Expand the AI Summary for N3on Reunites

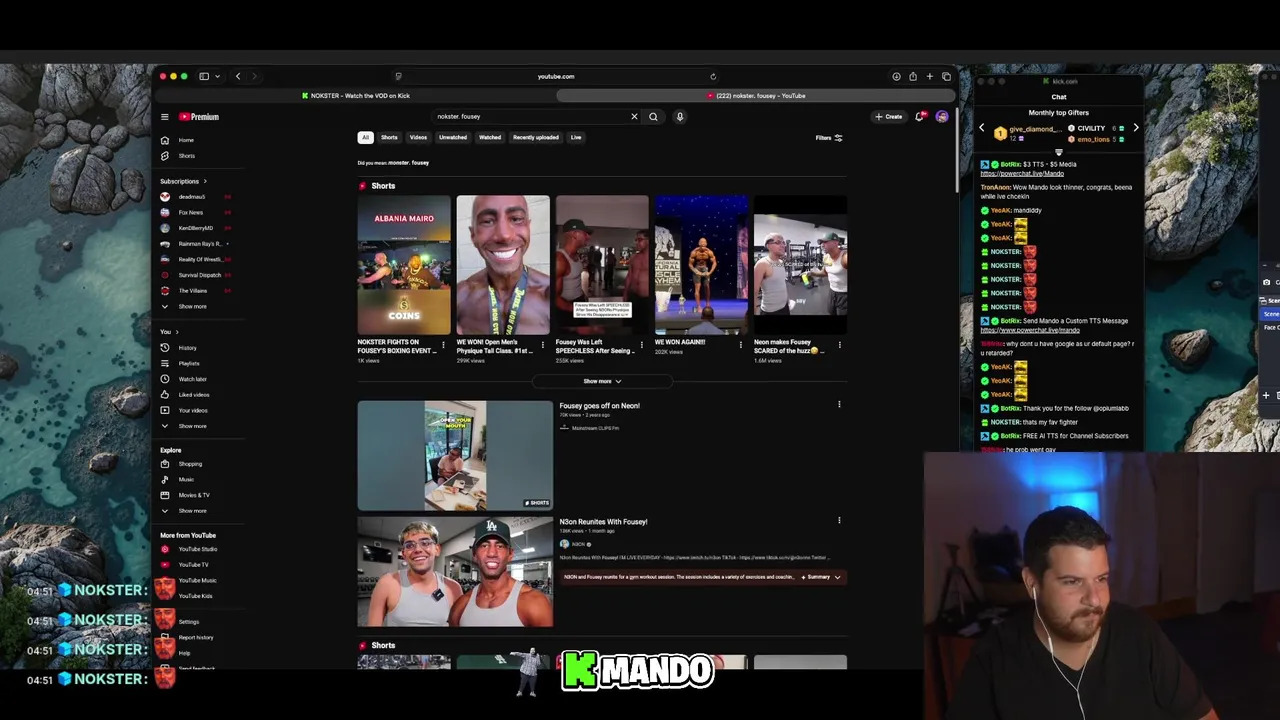point(821,577)
